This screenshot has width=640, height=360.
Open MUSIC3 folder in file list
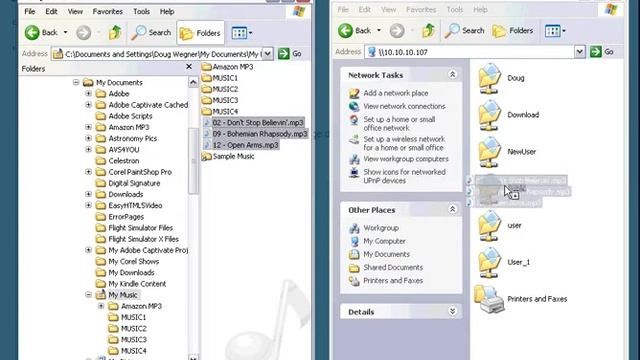[220, 100]
